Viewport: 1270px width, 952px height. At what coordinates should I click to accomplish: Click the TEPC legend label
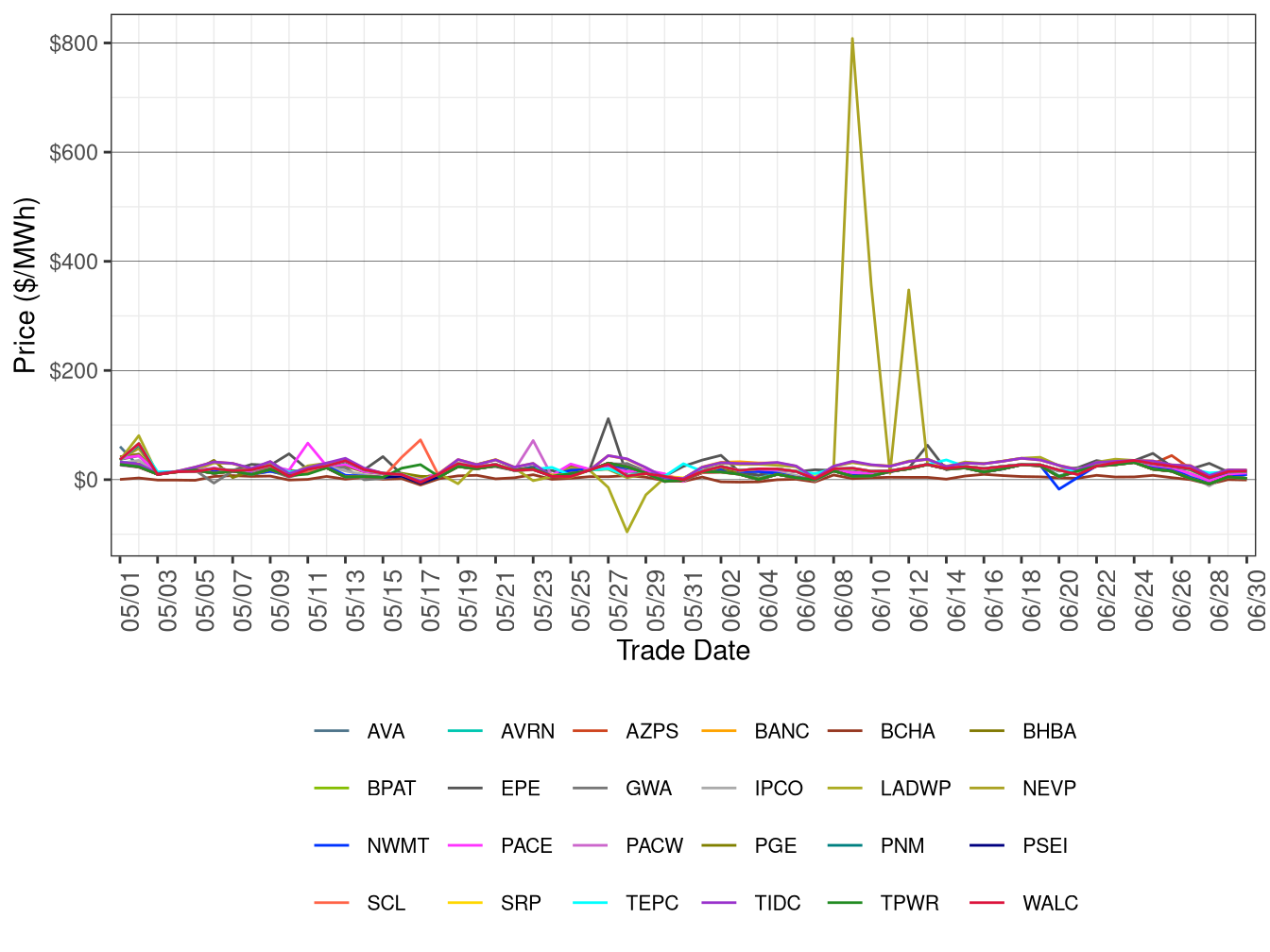coord(652,904)
